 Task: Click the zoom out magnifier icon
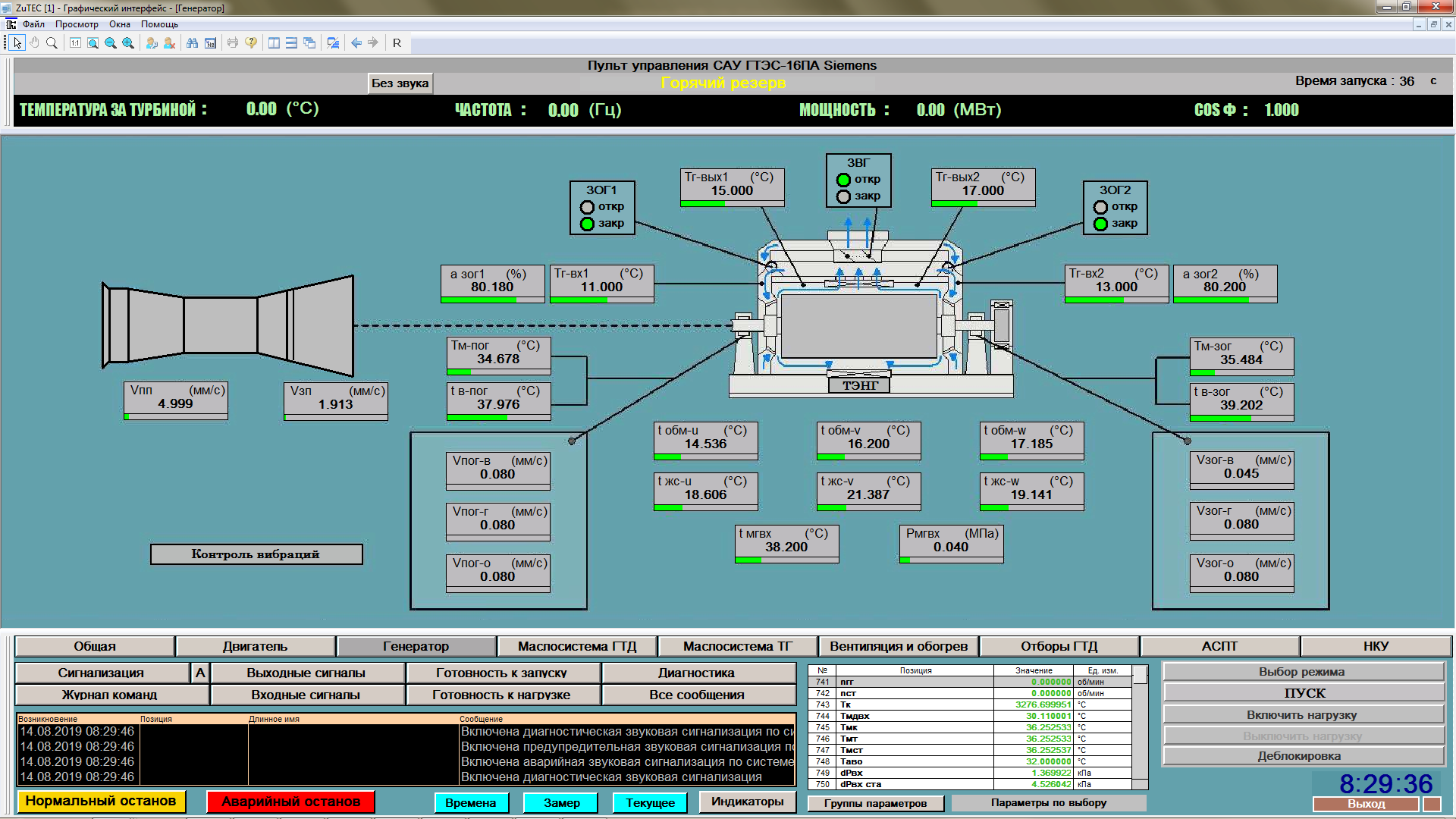click(x=111, y=43)
